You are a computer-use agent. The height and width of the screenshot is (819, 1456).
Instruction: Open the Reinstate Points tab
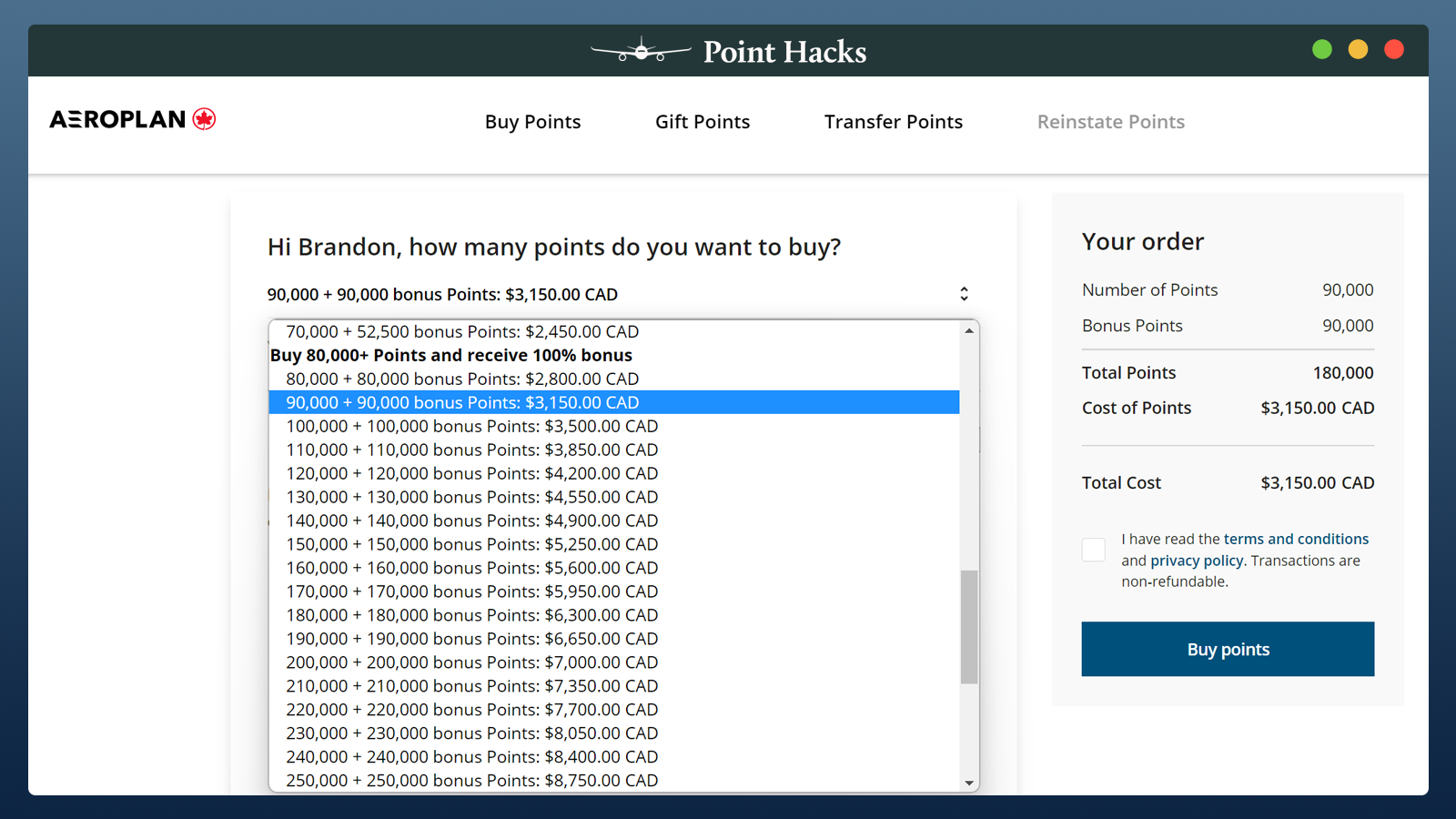pyautogui.click(x=1111, y=122)
